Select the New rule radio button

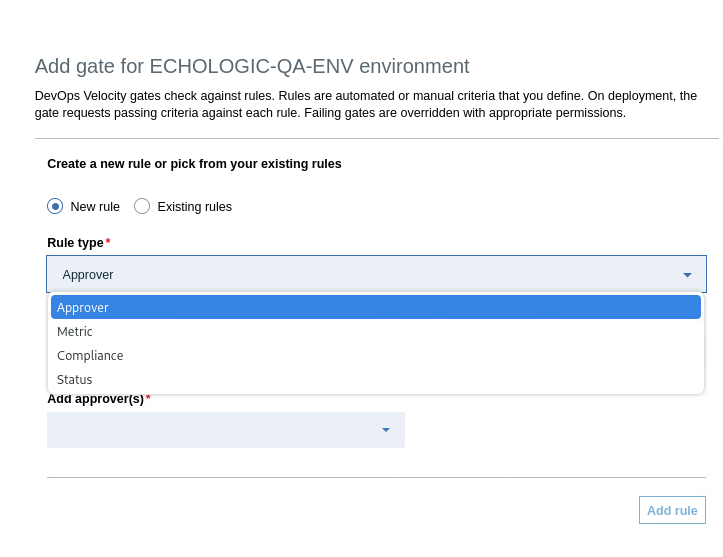[x=55, y=207]
